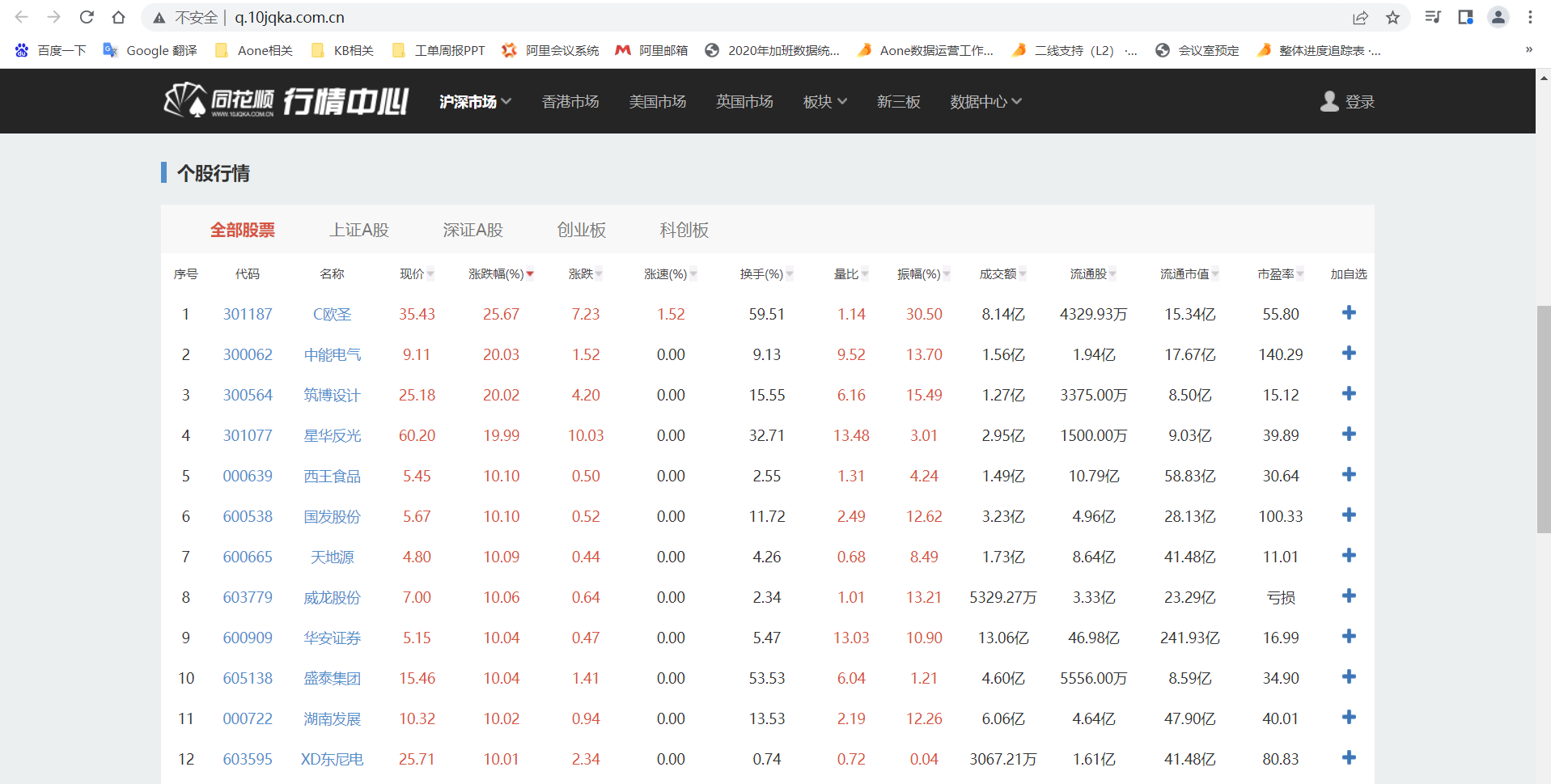Go to browser home page icon
The image size is (1551, 784).
coord(119,17)
